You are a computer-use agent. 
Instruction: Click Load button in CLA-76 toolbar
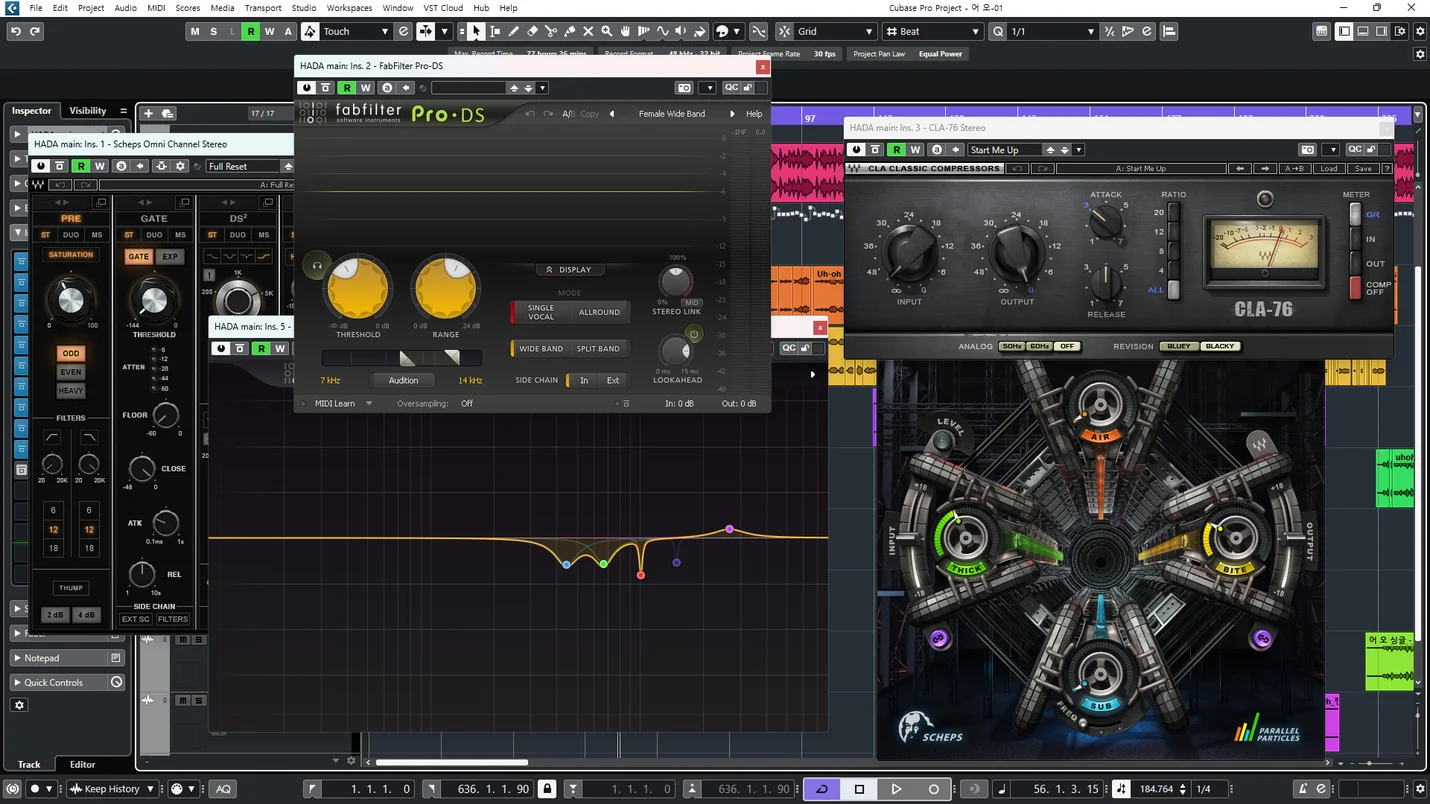pos(1328,169)
